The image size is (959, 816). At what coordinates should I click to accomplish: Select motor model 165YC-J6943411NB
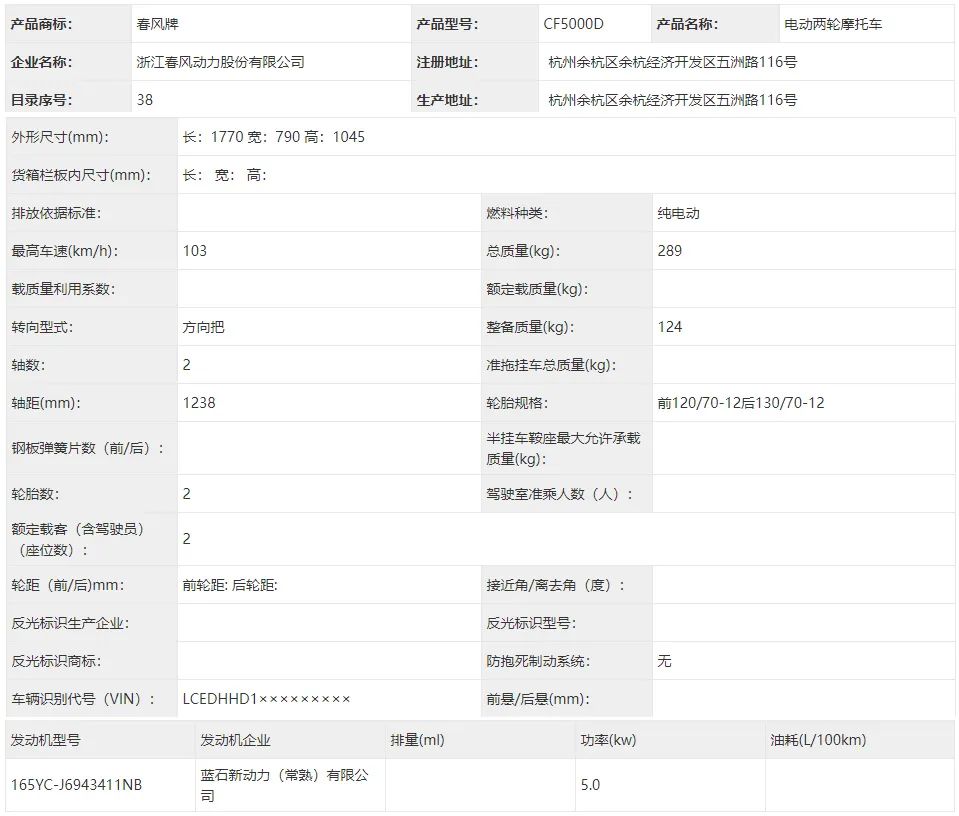tap(76, 785)
